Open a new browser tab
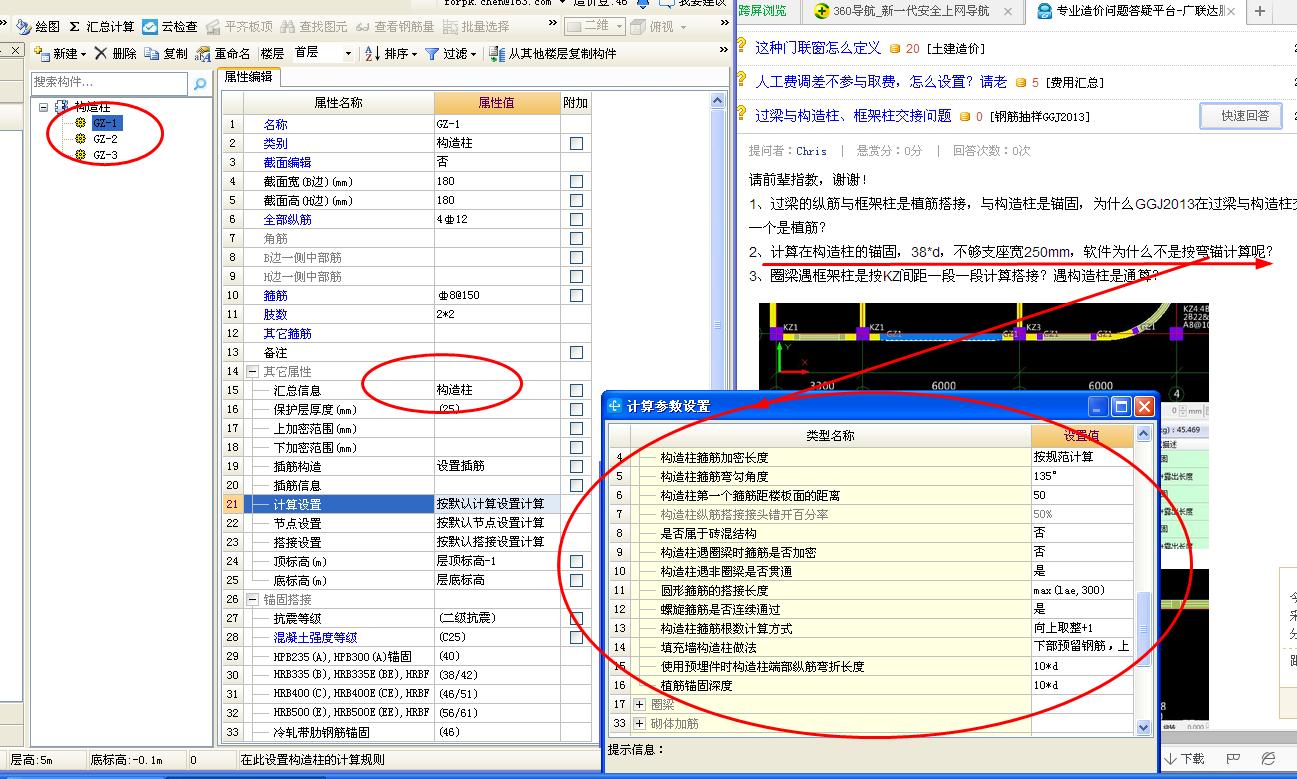This screenshot has width=1297, height=779. [1259, 11]
